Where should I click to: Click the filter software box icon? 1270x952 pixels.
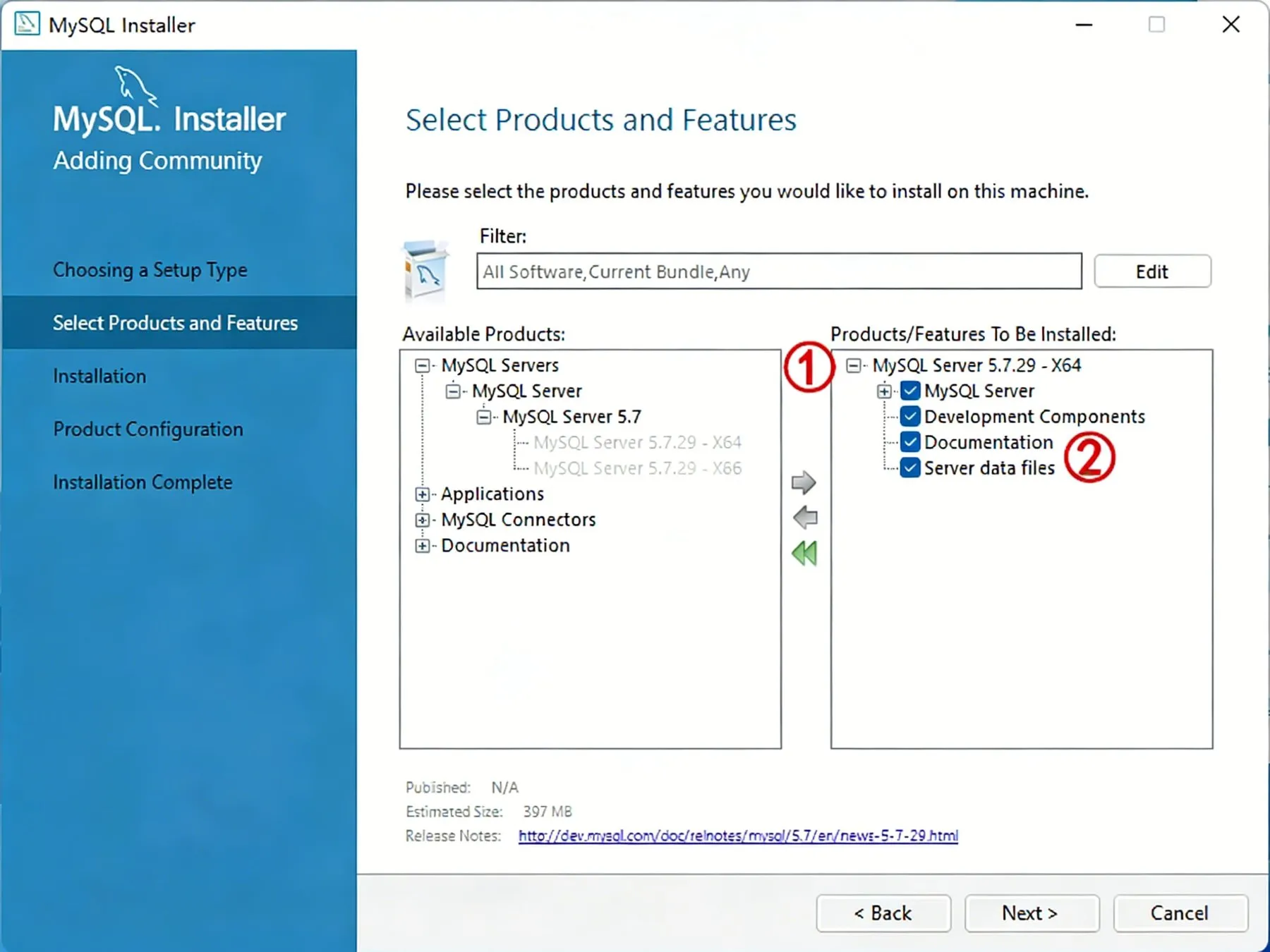(x=425, y=271)
